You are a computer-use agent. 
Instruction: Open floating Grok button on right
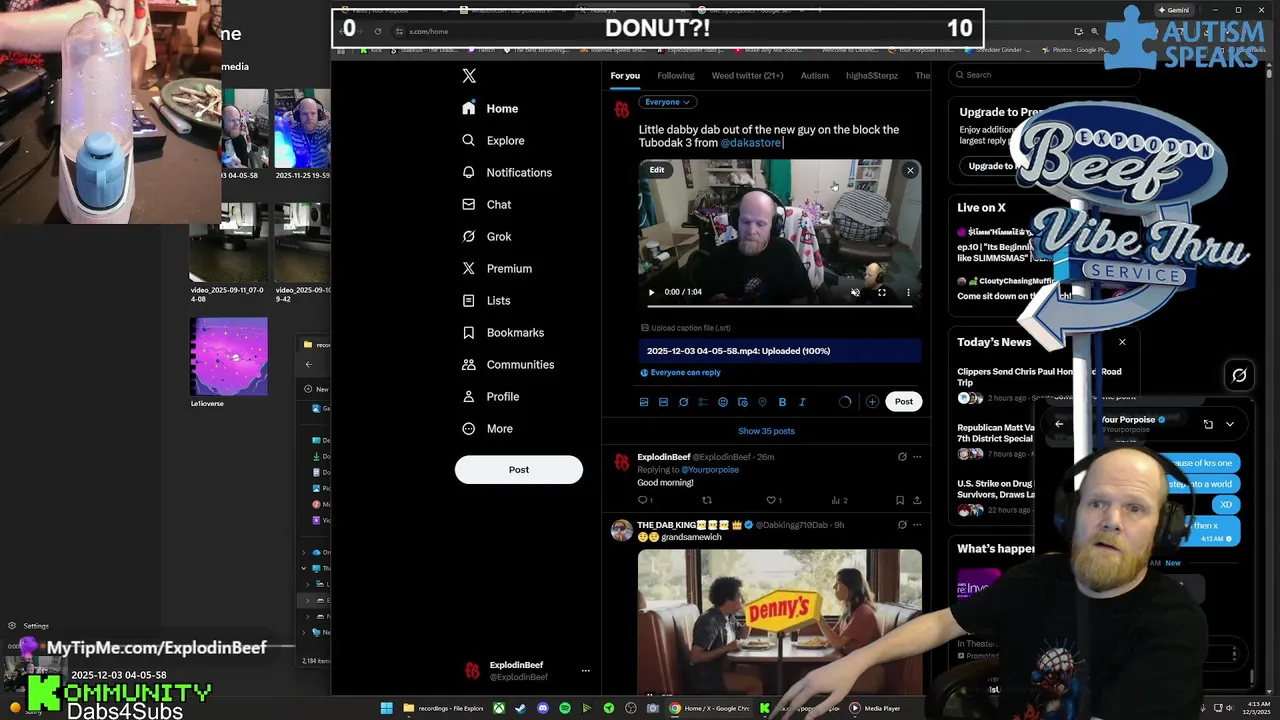1239,375
